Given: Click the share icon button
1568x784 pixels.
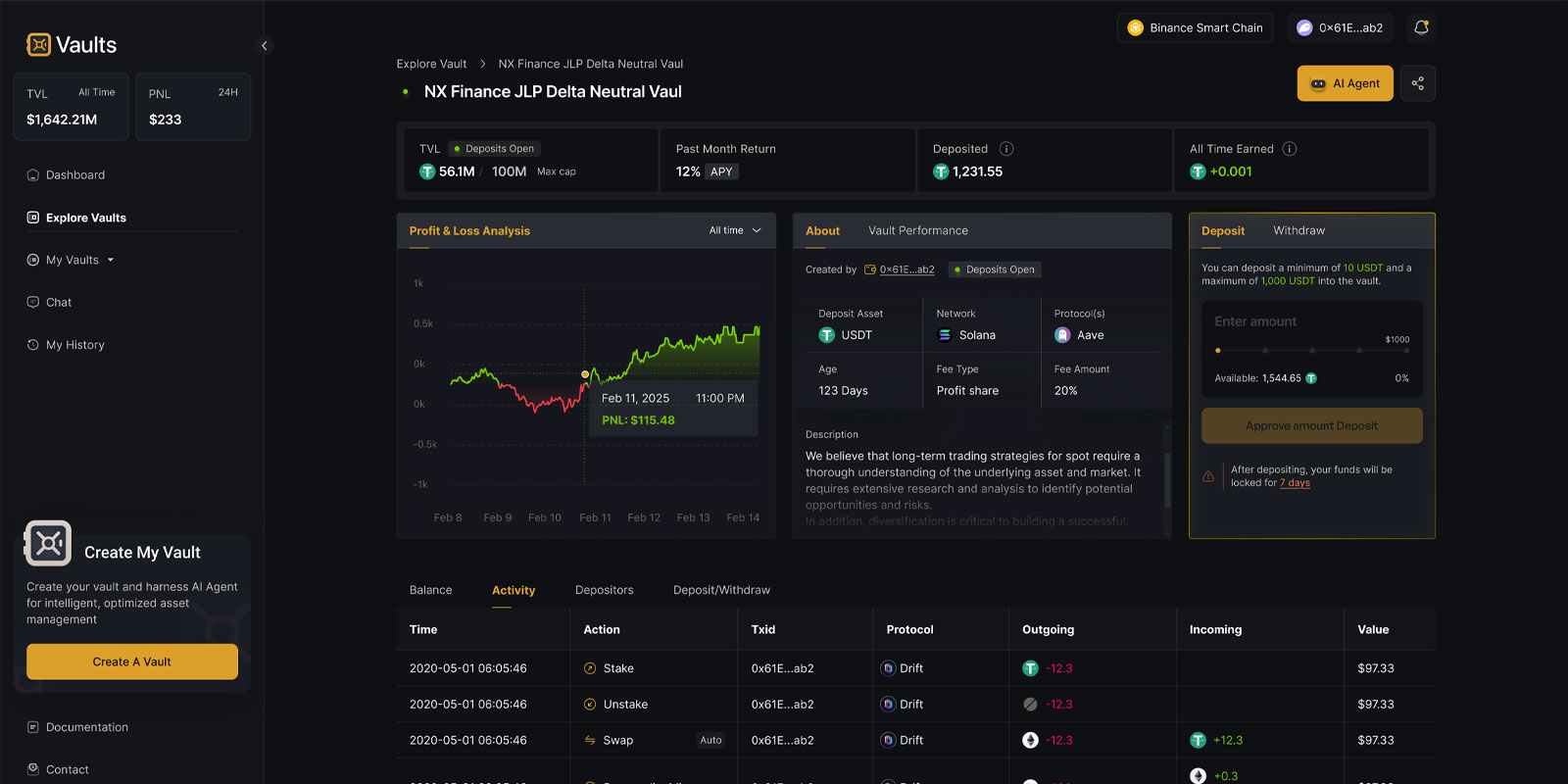Looking at the screenshot, I should point(1417,83).
